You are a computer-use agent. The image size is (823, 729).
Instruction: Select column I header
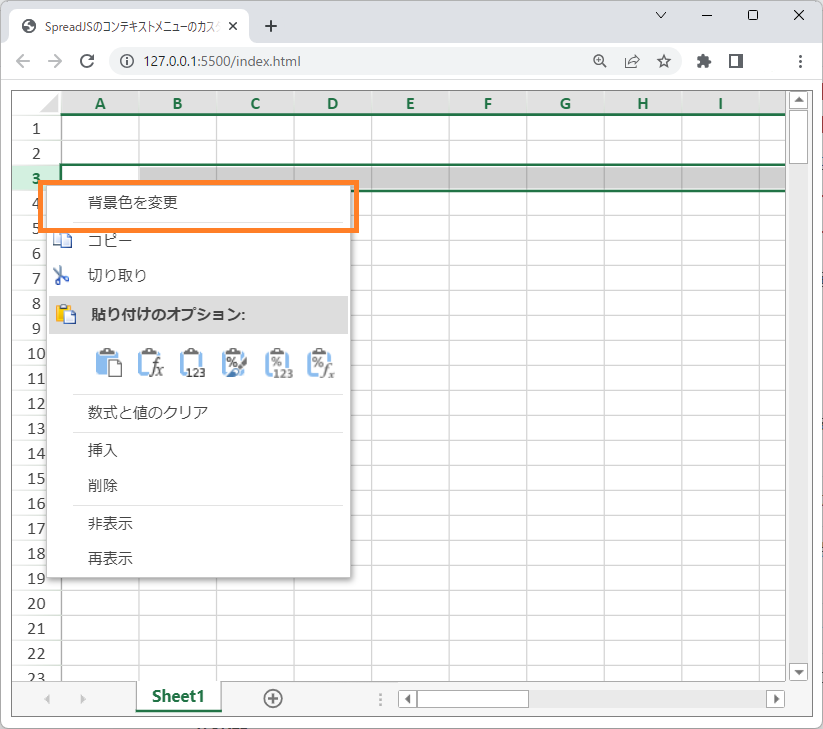coord(721,103)
